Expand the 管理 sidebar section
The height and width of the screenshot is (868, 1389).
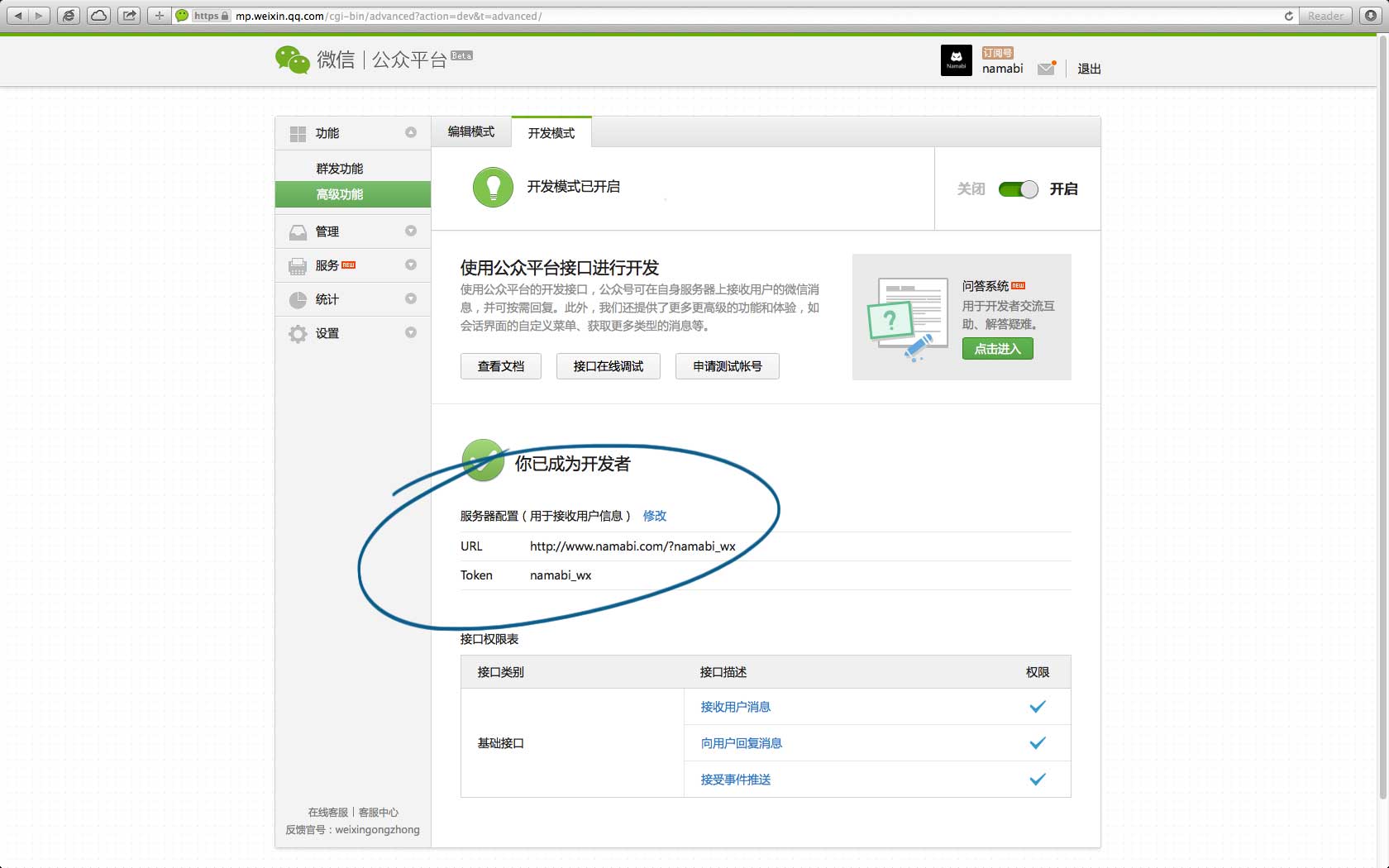(411, 231)
